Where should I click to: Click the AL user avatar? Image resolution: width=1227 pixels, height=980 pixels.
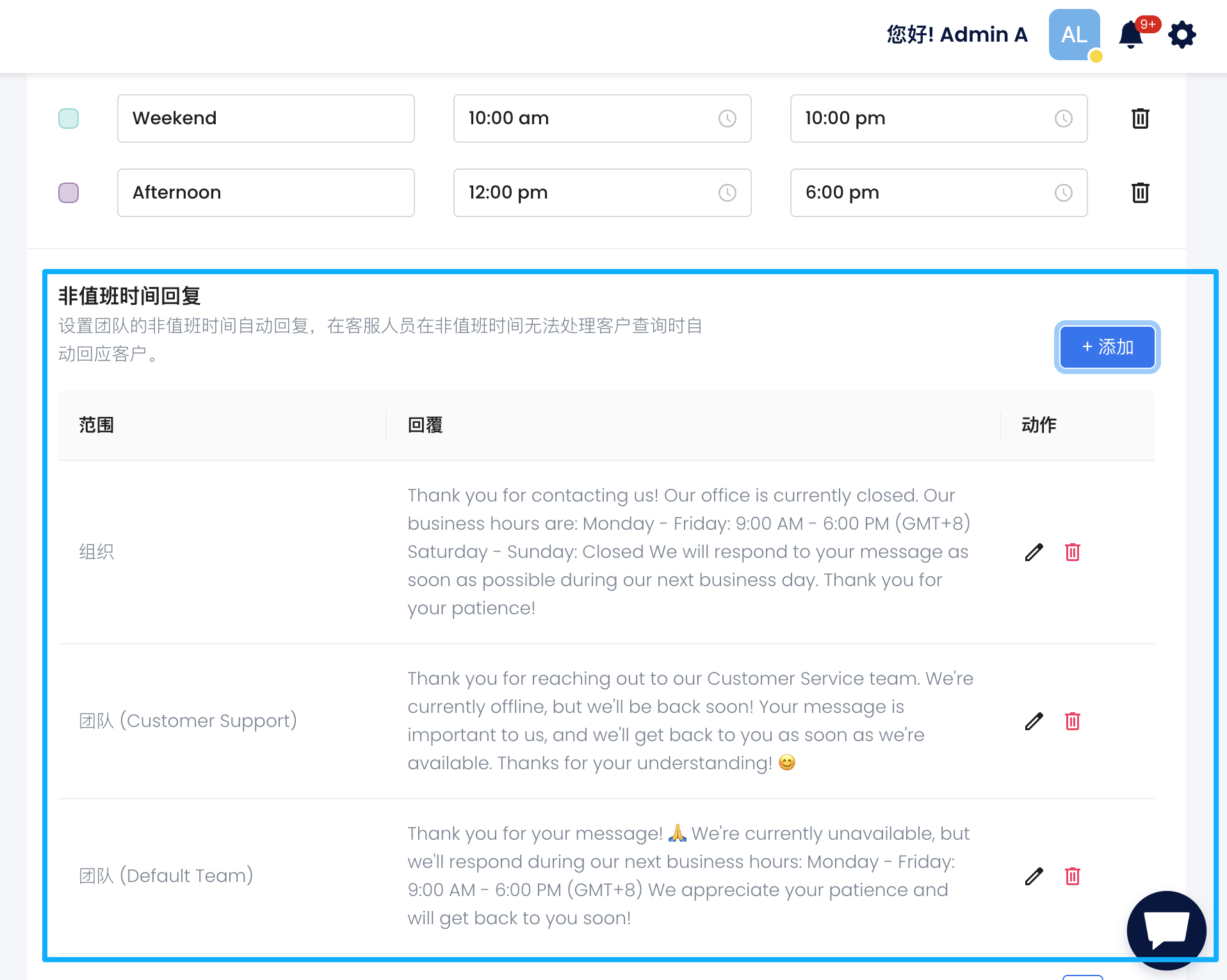(1074, 35)
